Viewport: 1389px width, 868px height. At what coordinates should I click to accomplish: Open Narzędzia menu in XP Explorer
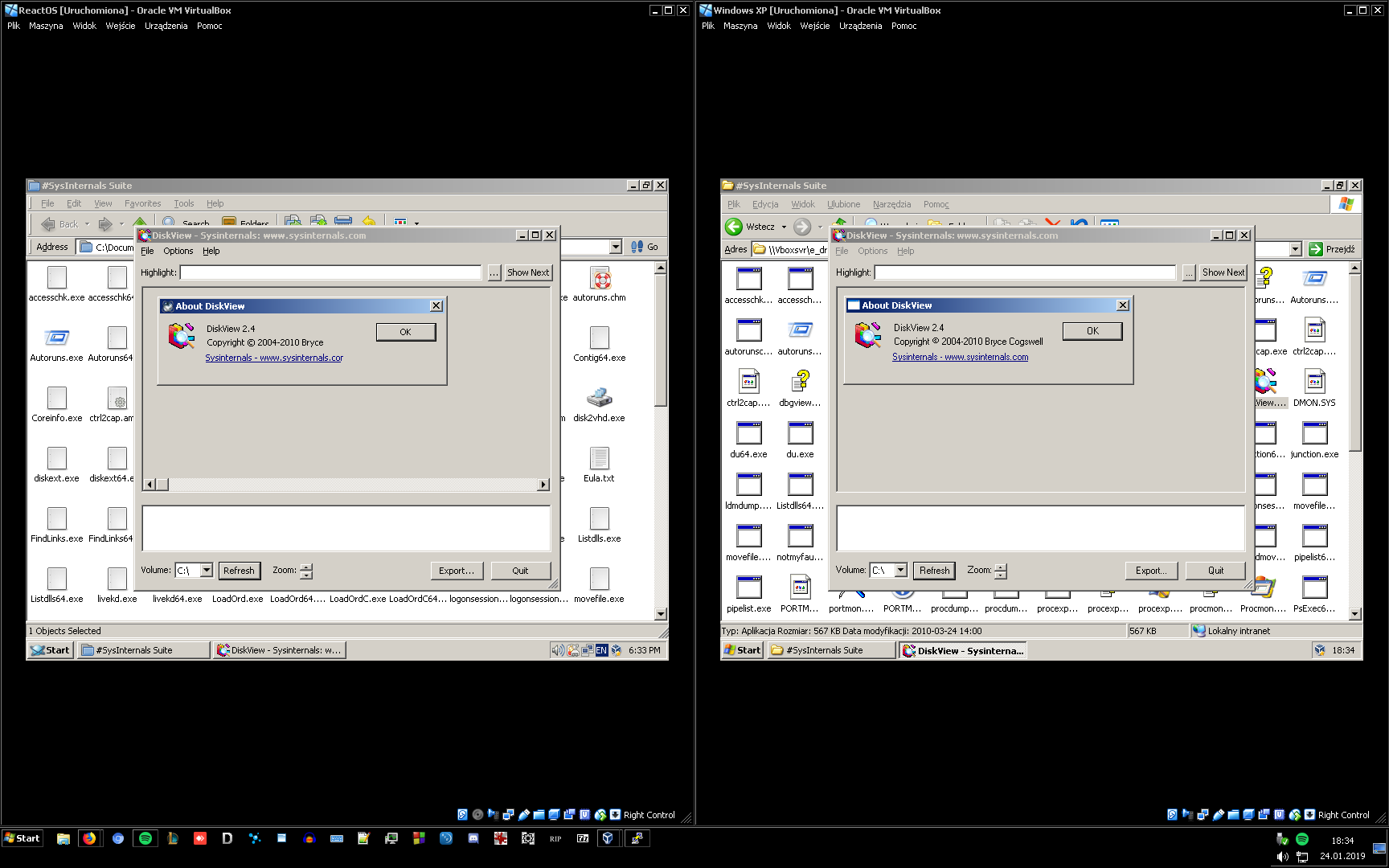click(891, 204)
